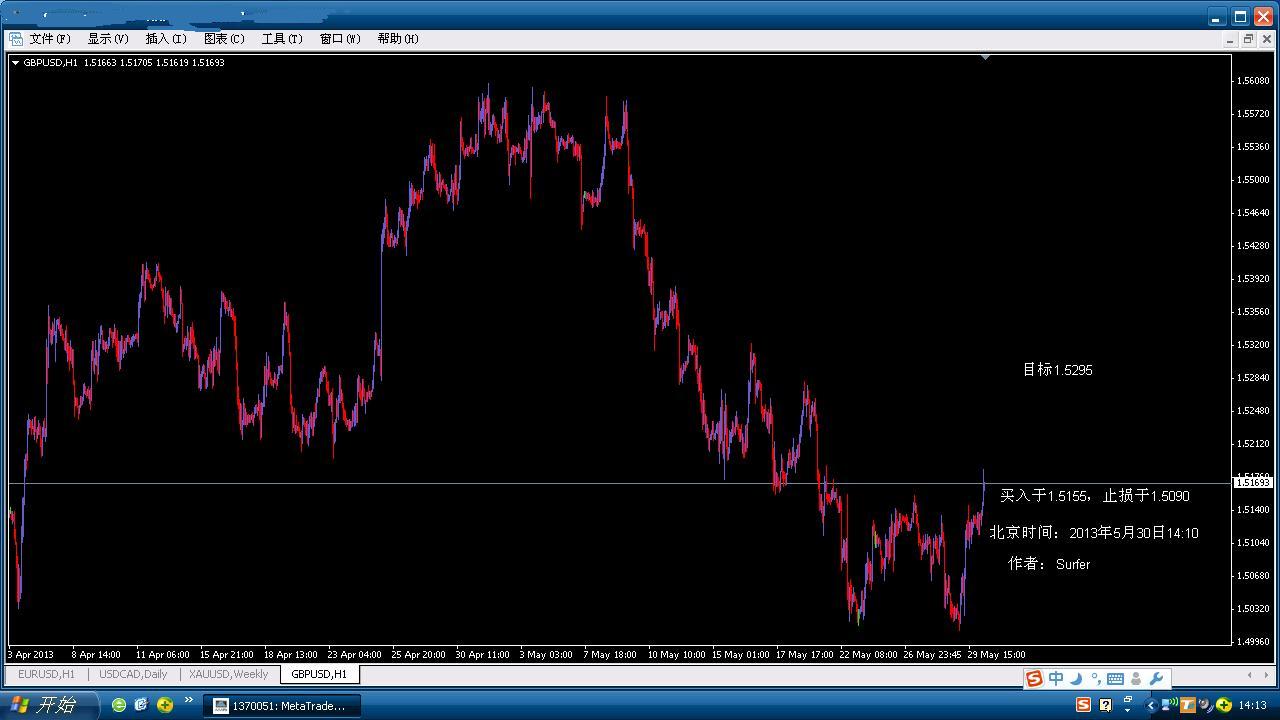
Task: Click the Sogou S logo on the IME toolbar
Action: coord(1034,679)
